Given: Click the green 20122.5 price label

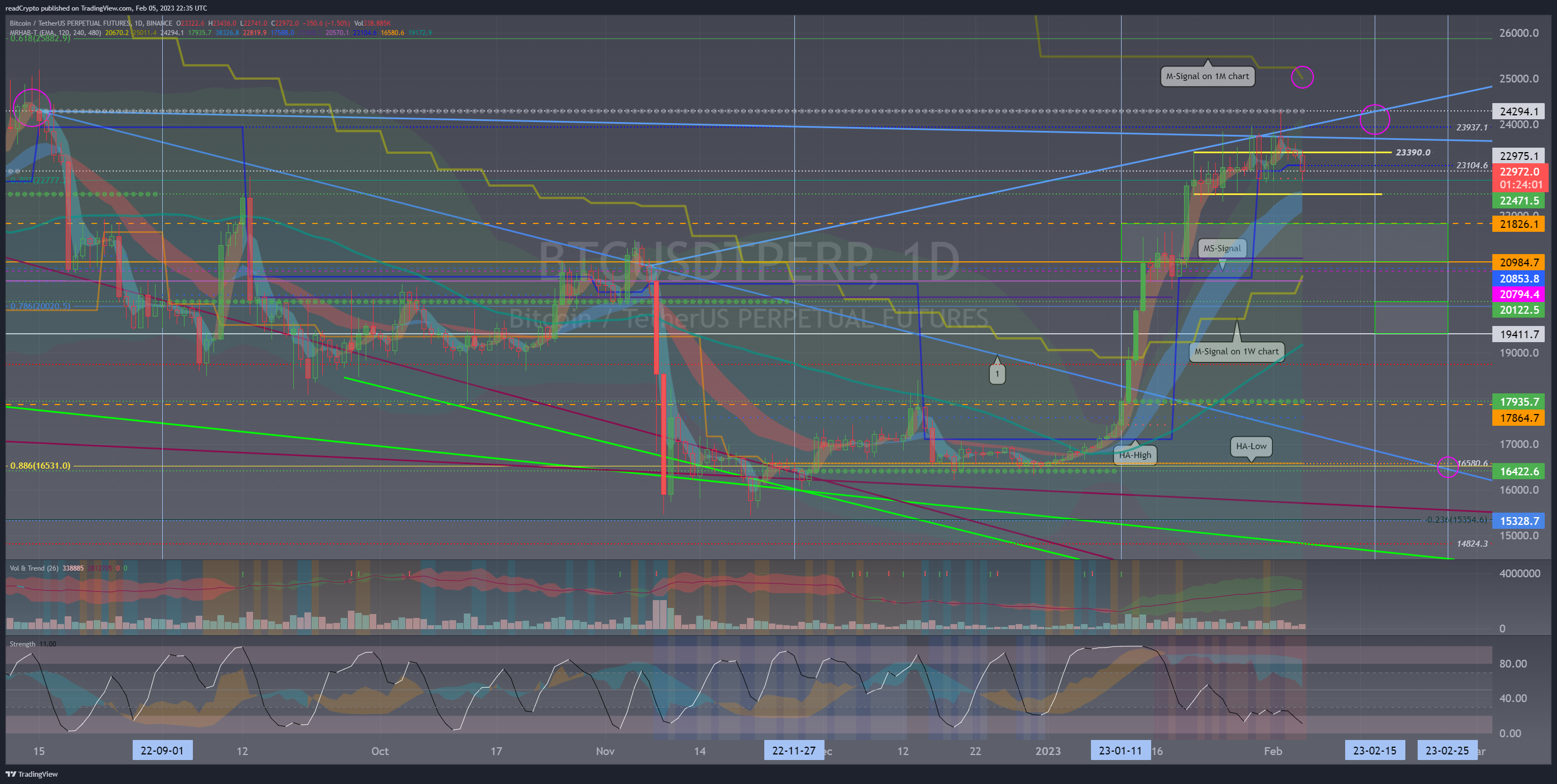Looking at the screenshot, I should pyautogui.click(x=1519, y=310).
